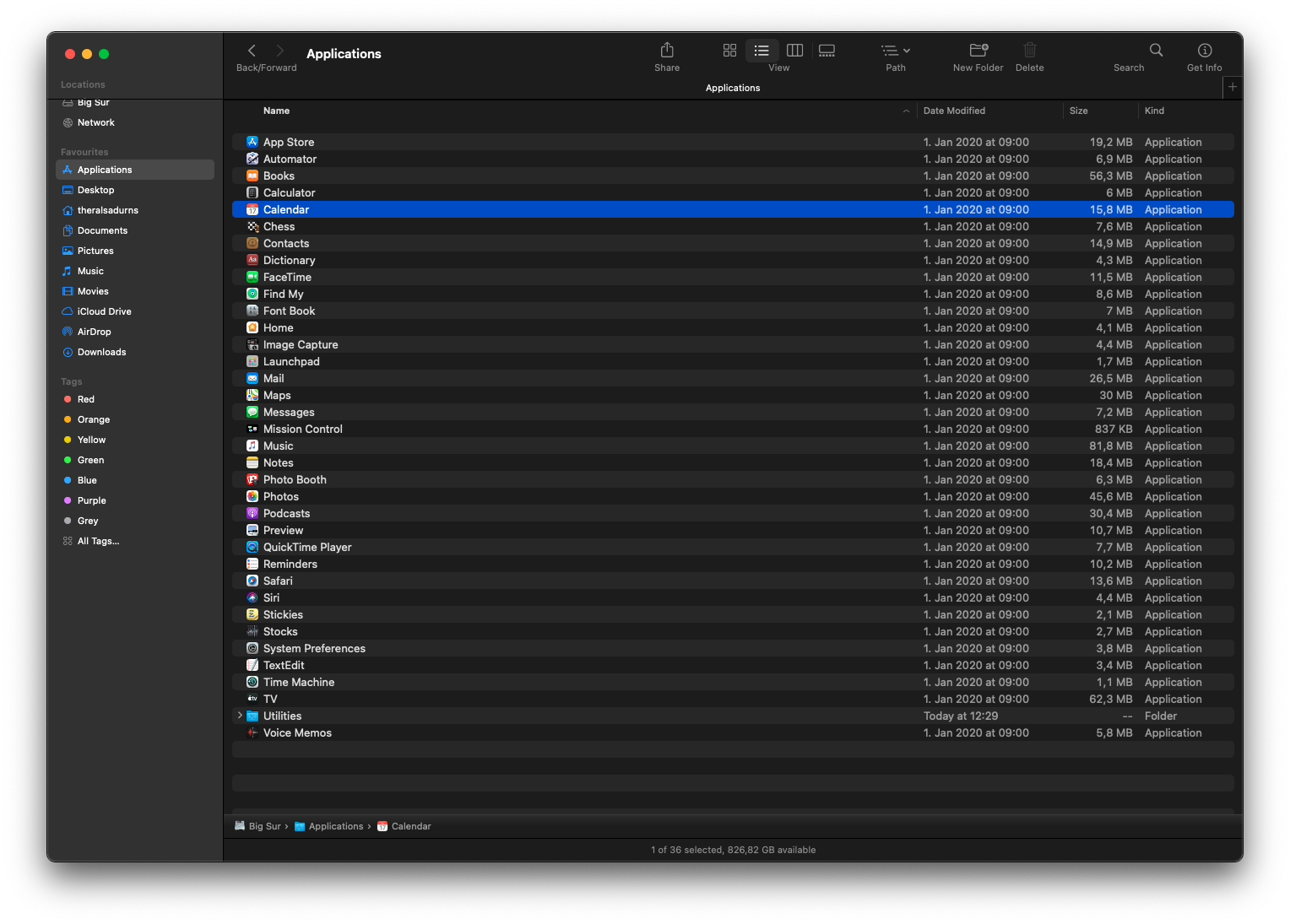
Task: Select the Automator app icon
Action: [252, 159]
